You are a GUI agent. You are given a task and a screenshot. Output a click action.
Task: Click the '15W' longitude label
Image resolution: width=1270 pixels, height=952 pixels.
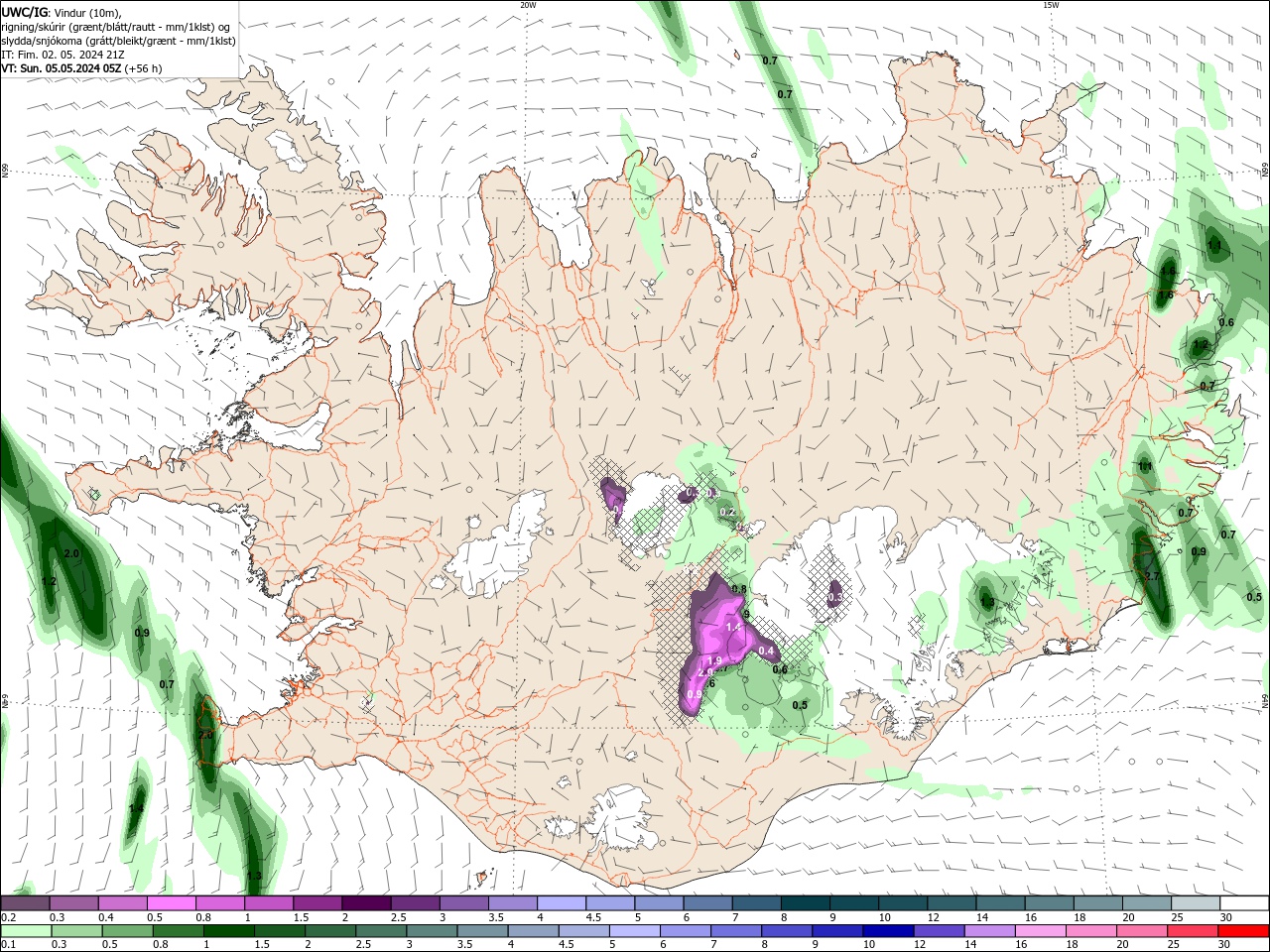(1051, 5)
